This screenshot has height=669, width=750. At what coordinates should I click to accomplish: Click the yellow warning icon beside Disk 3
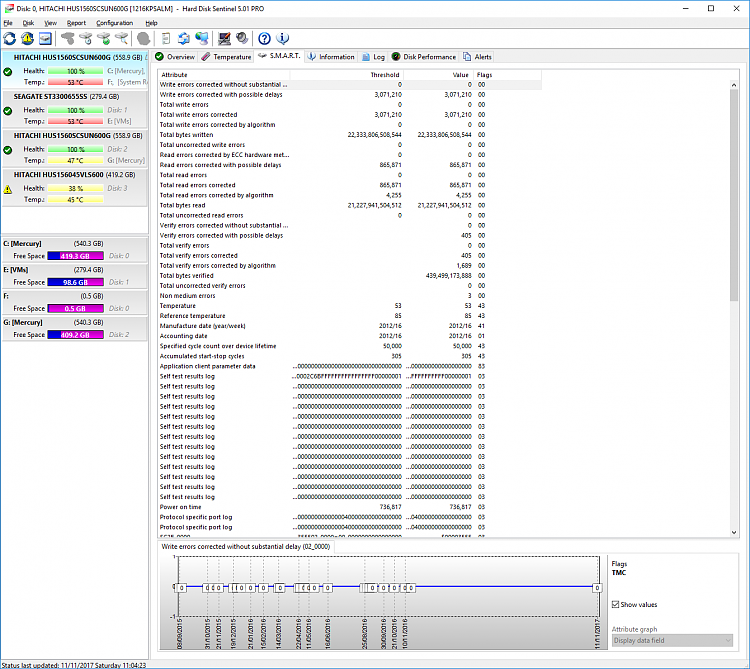tap(8, 188)
